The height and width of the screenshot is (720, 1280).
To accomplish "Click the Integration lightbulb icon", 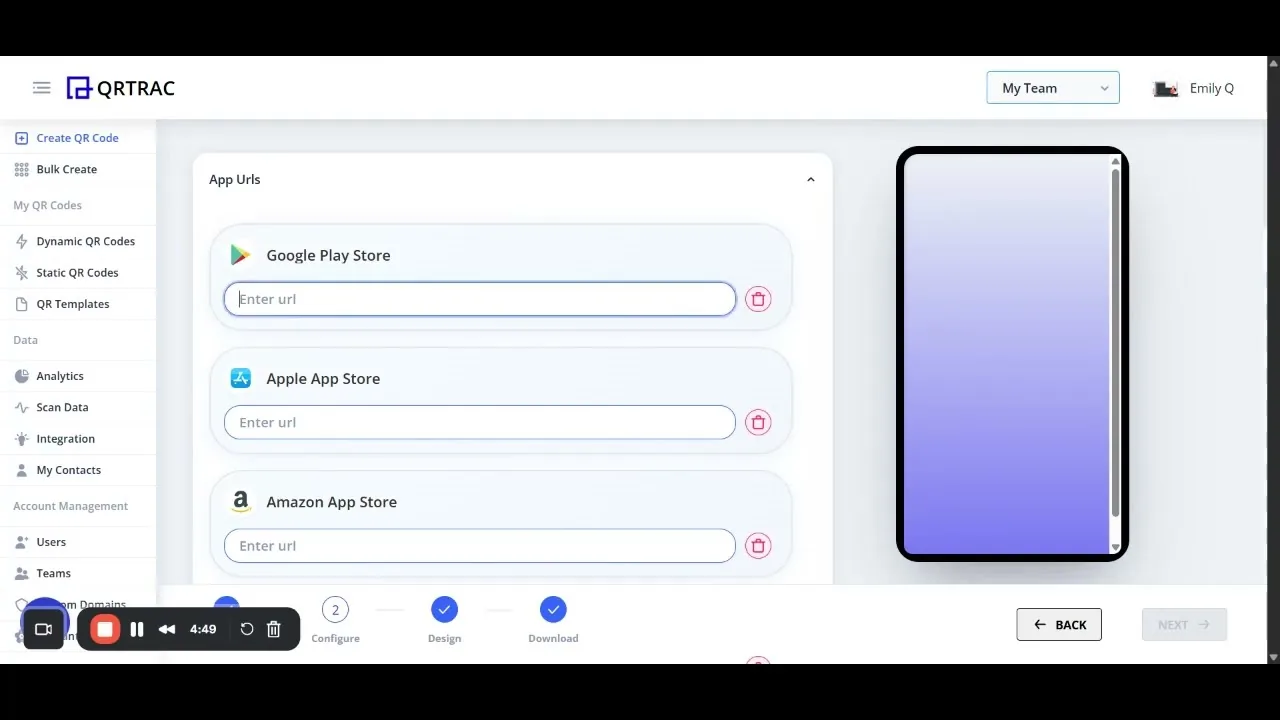I will coord(21,439).
